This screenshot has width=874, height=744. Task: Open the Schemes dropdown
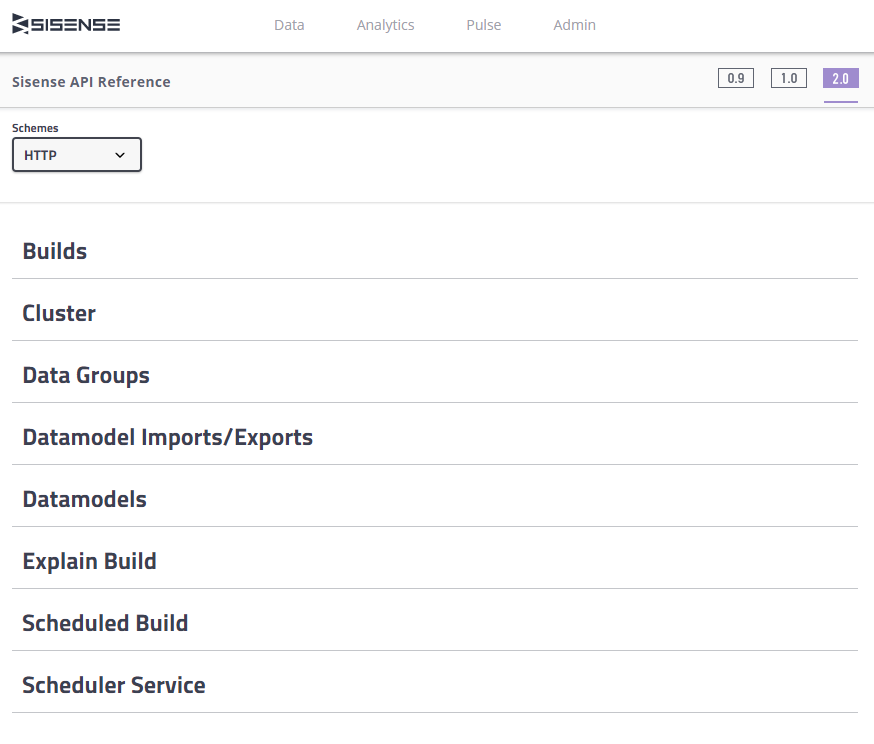pos(76,155)
